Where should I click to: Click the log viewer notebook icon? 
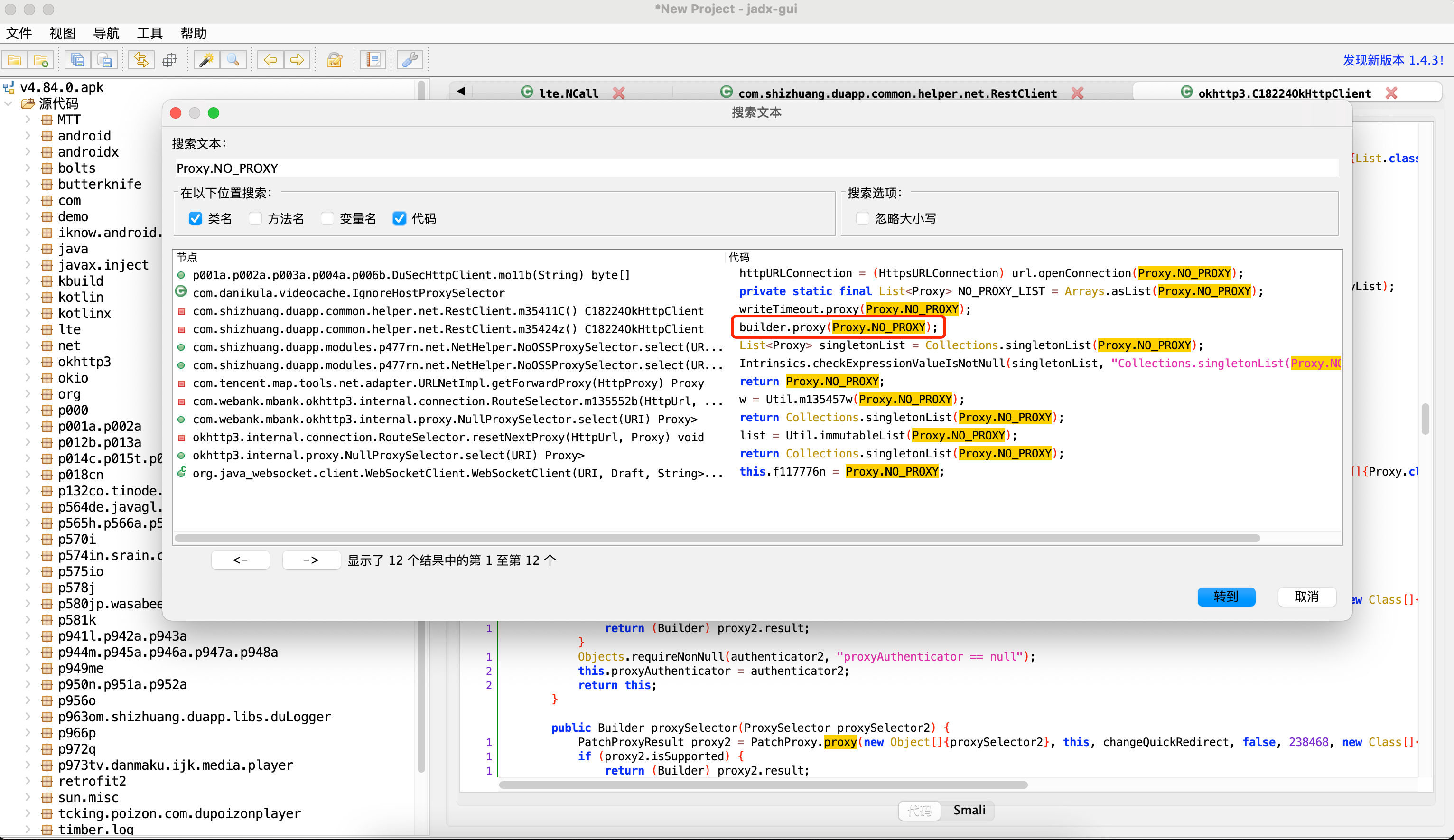[x=373, y=60]
